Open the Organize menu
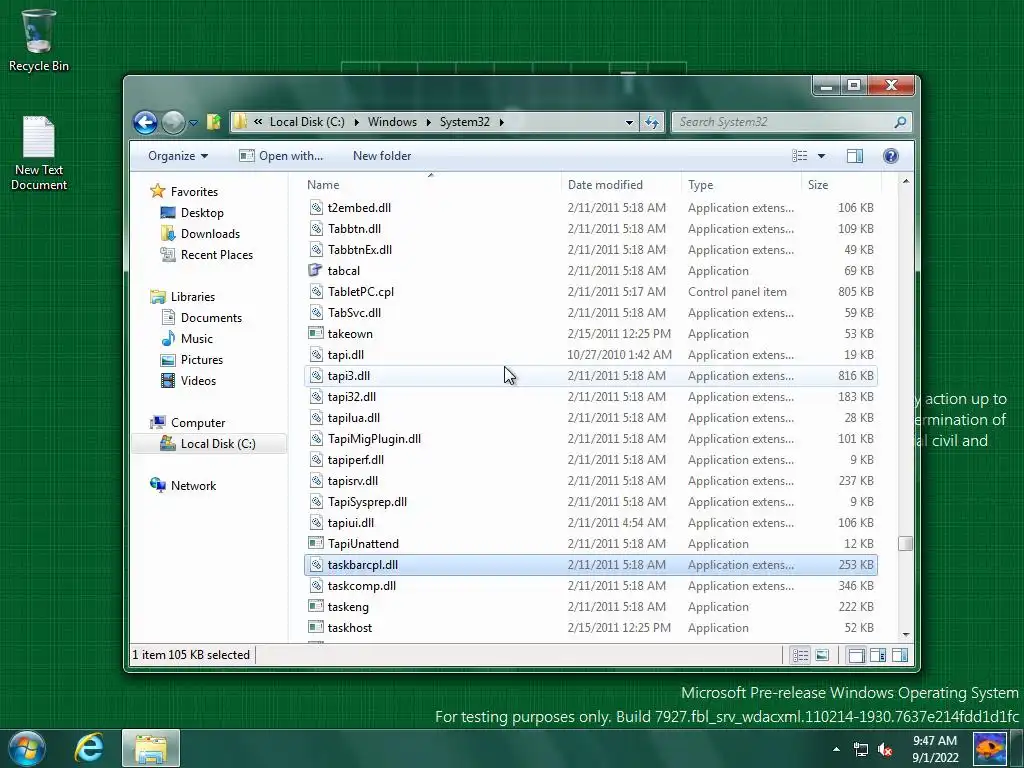 pos(178,156)
